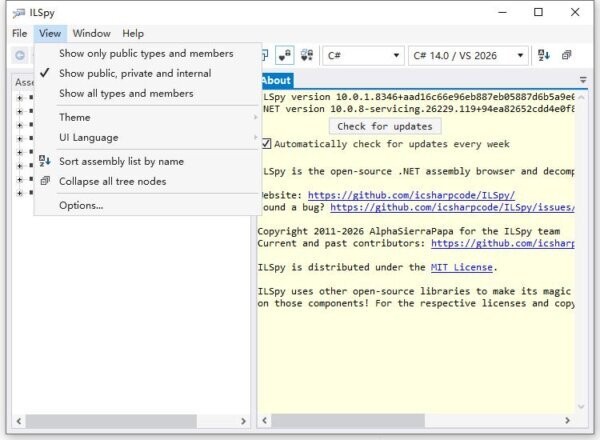
Task: Click the .NET version 10.0.8-servicing text line
Action: 418,109
